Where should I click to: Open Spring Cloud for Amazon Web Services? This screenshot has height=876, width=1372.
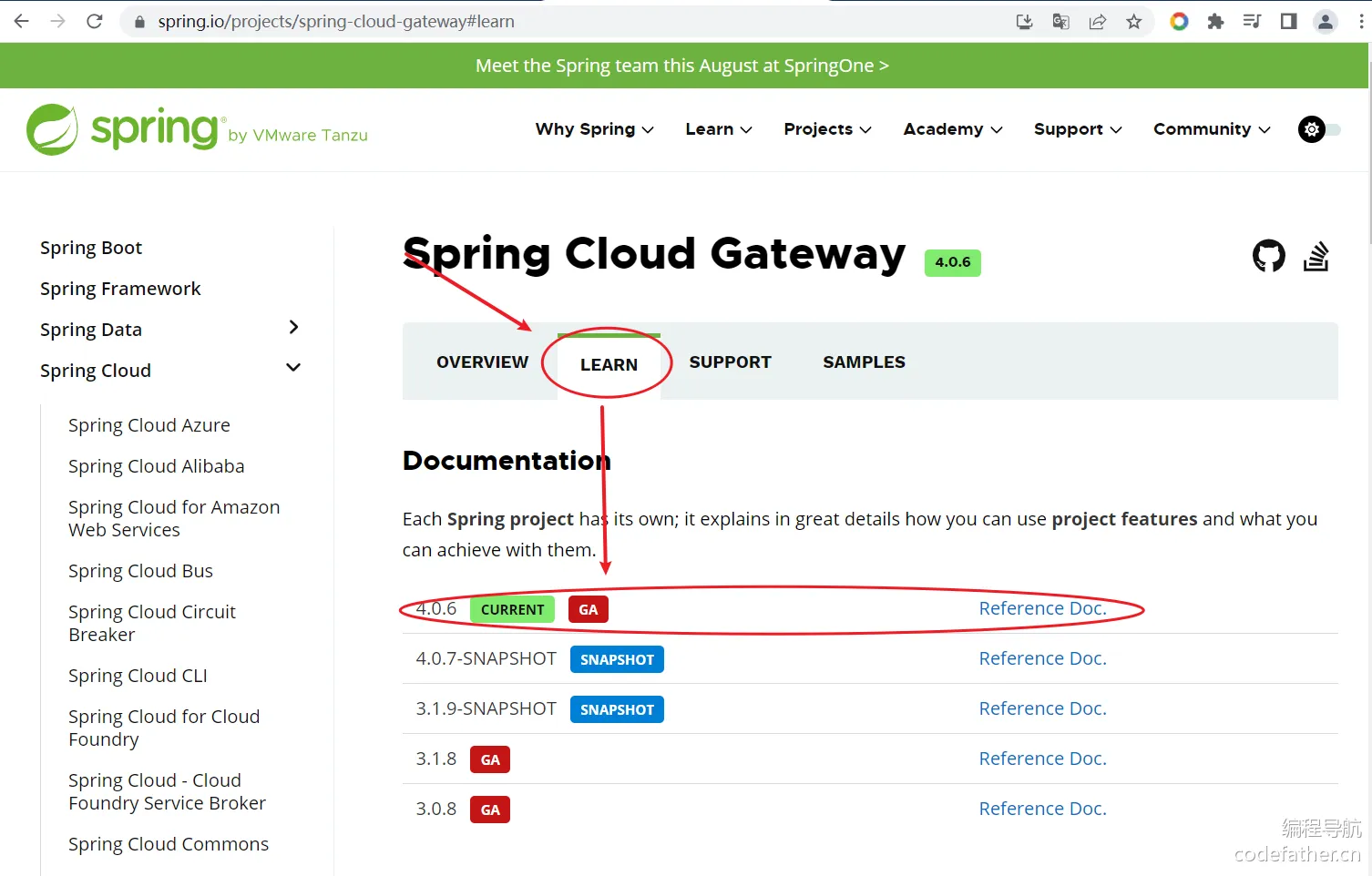174,518
